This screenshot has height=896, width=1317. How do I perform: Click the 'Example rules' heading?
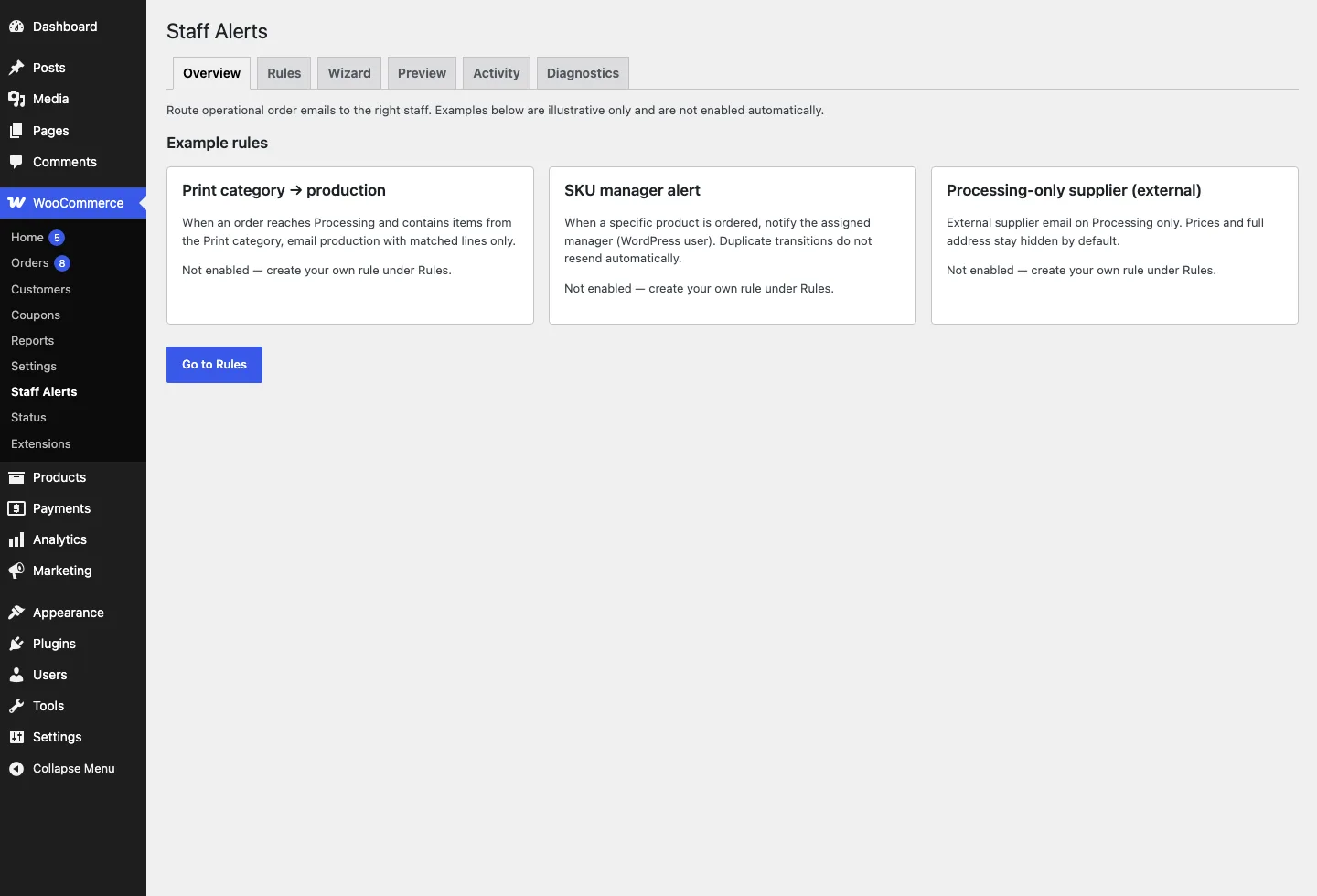218,143
